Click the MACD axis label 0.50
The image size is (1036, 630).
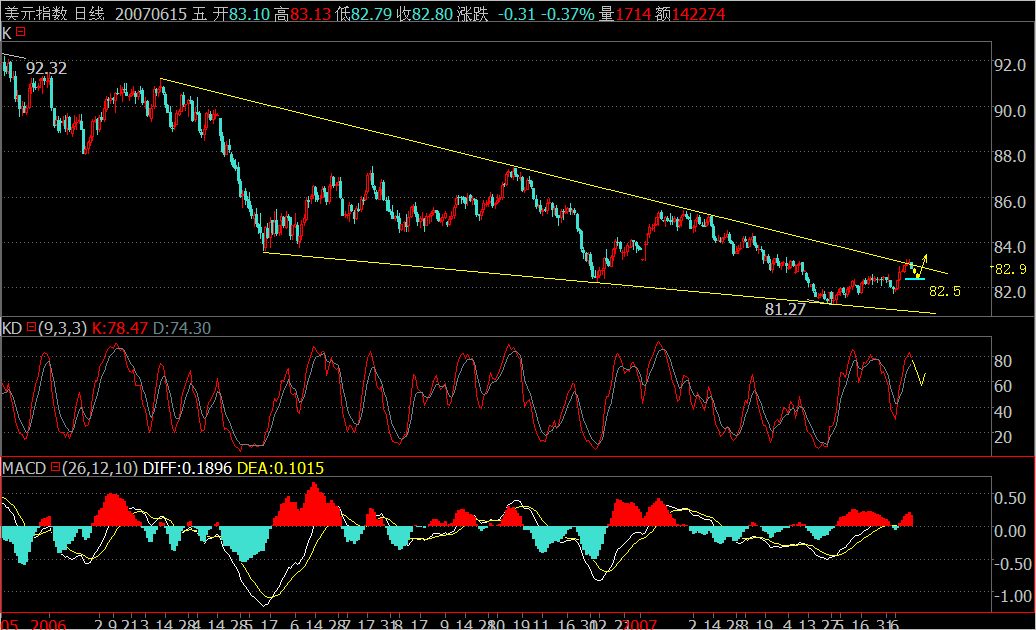(1010, 499)
